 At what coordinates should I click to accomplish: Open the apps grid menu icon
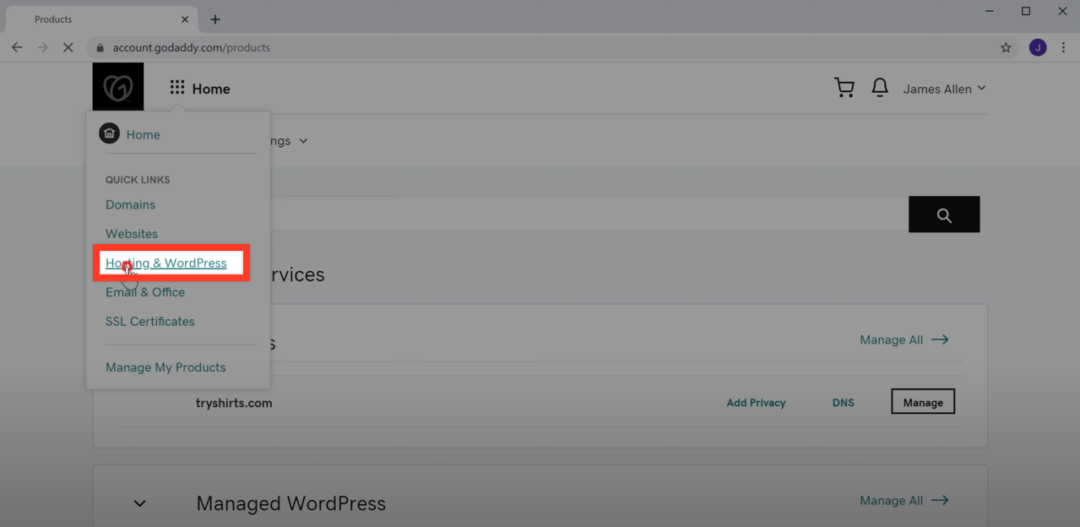pyautogui.click(x=177, y=88)
